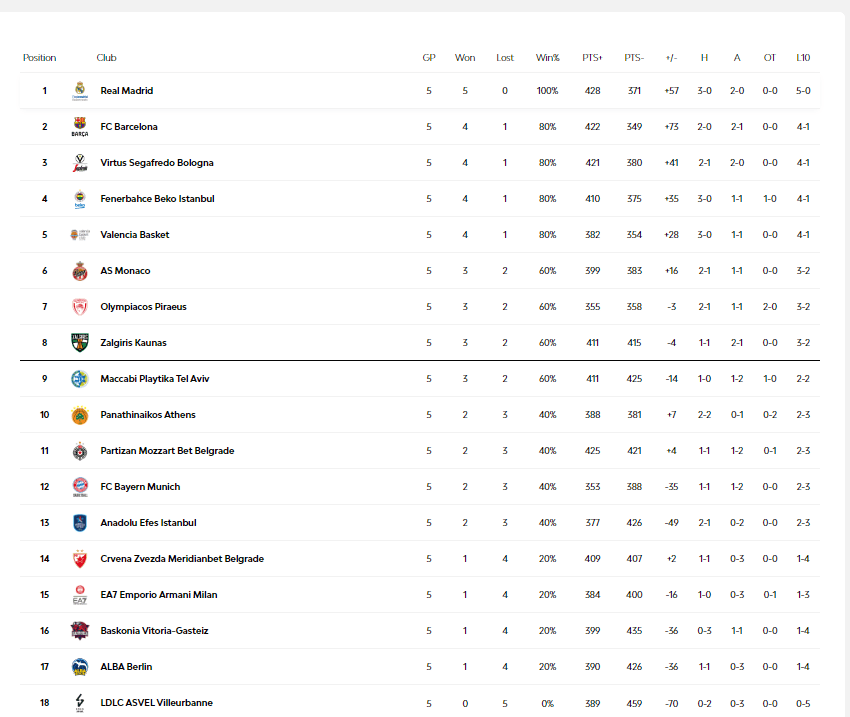850x717 pixels.
Task: Select the Virtus Segafredo Bologna logo
Action: 80,163
